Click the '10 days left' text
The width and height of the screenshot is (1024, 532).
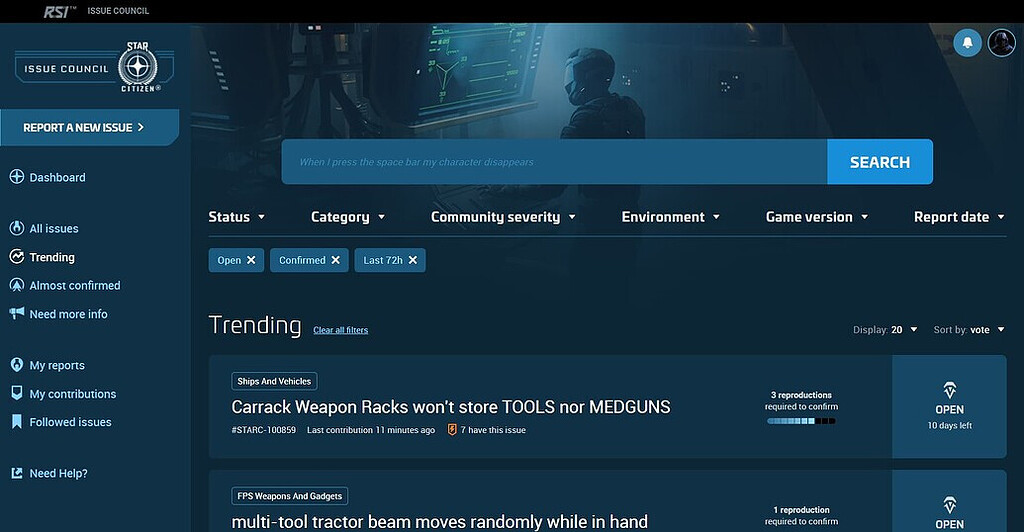tap(950, 426)
